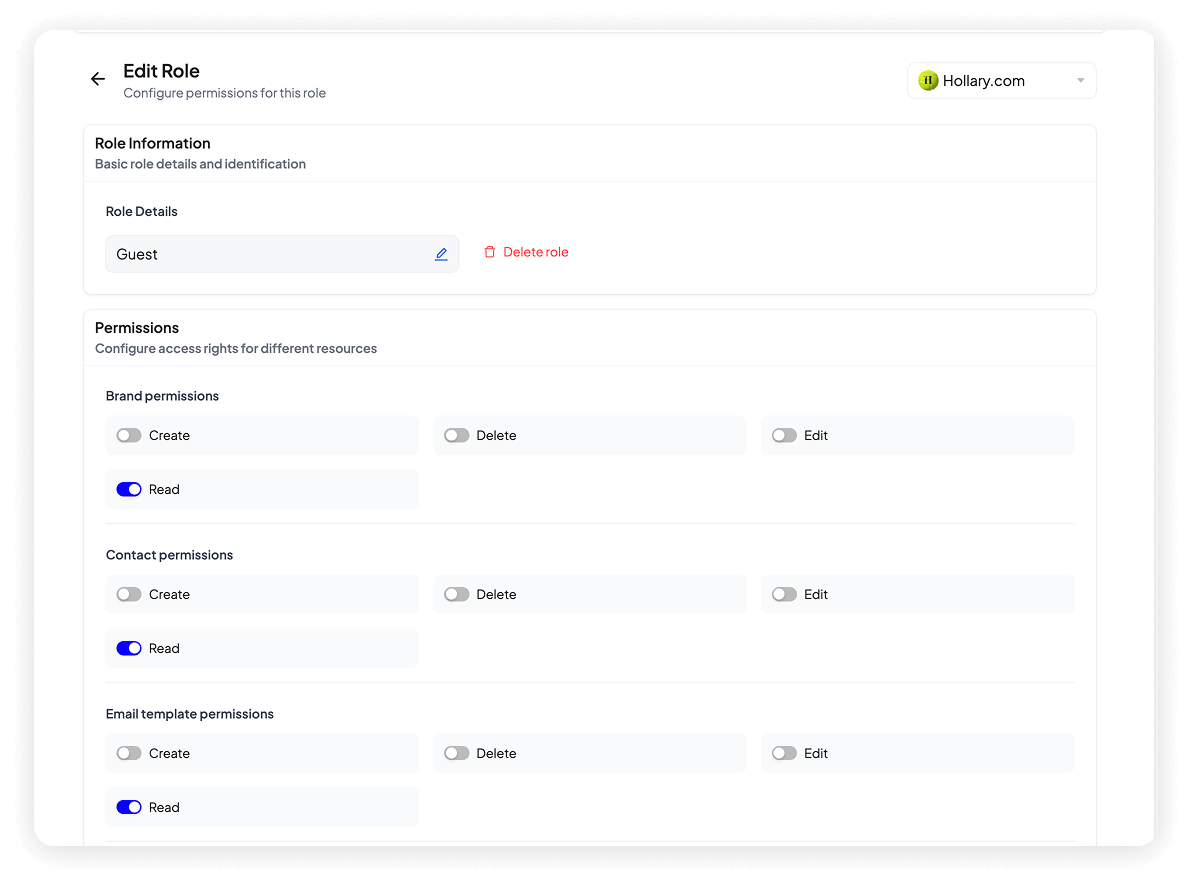Open the Hollary.com workspace dropdown

point(1000,81)
